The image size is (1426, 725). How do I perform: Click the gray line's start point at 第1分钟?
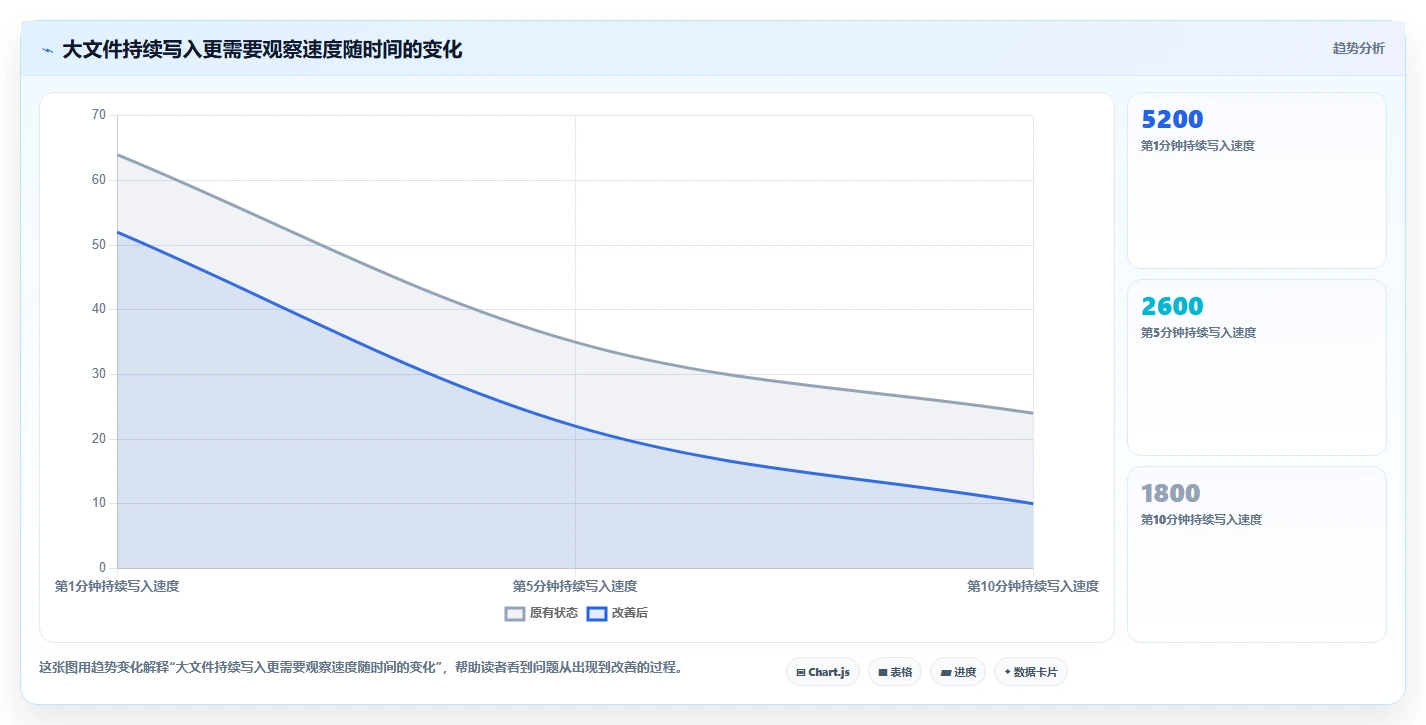click(x=117, y=154)
